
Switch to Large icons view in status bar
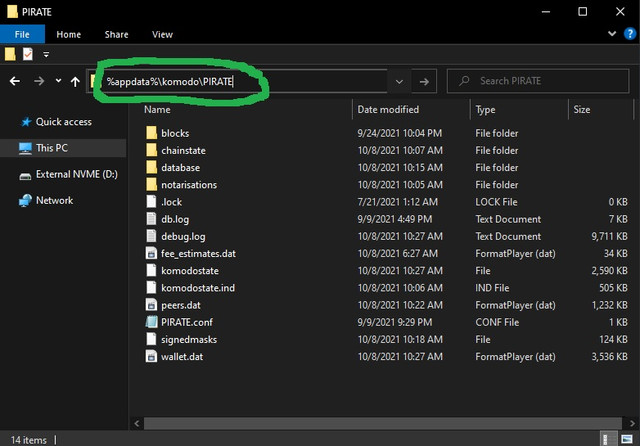click(627, 439)
